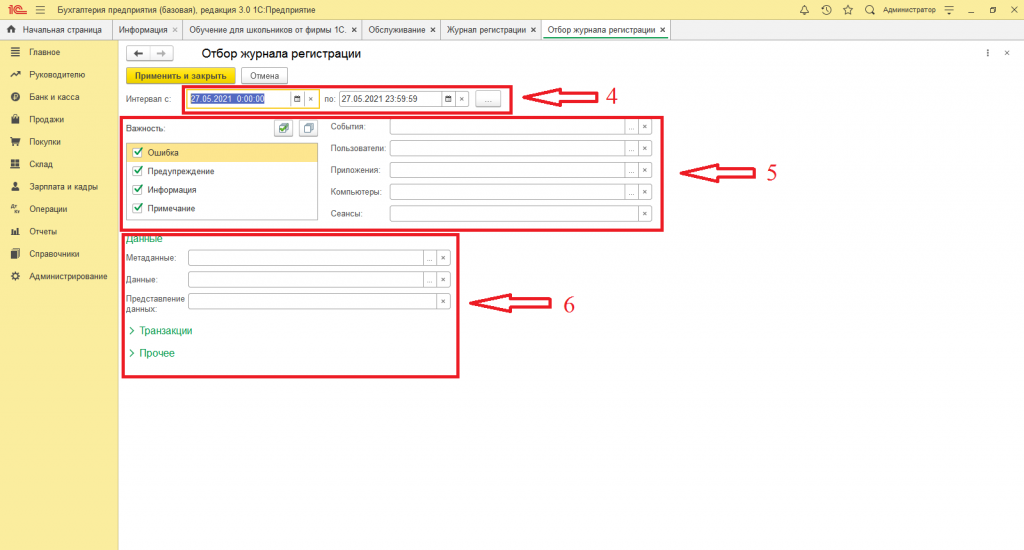Go back with the left arrow
The height and width of the screenshot is (550, 1024).
pyautogui.click(x=138, y=54)
